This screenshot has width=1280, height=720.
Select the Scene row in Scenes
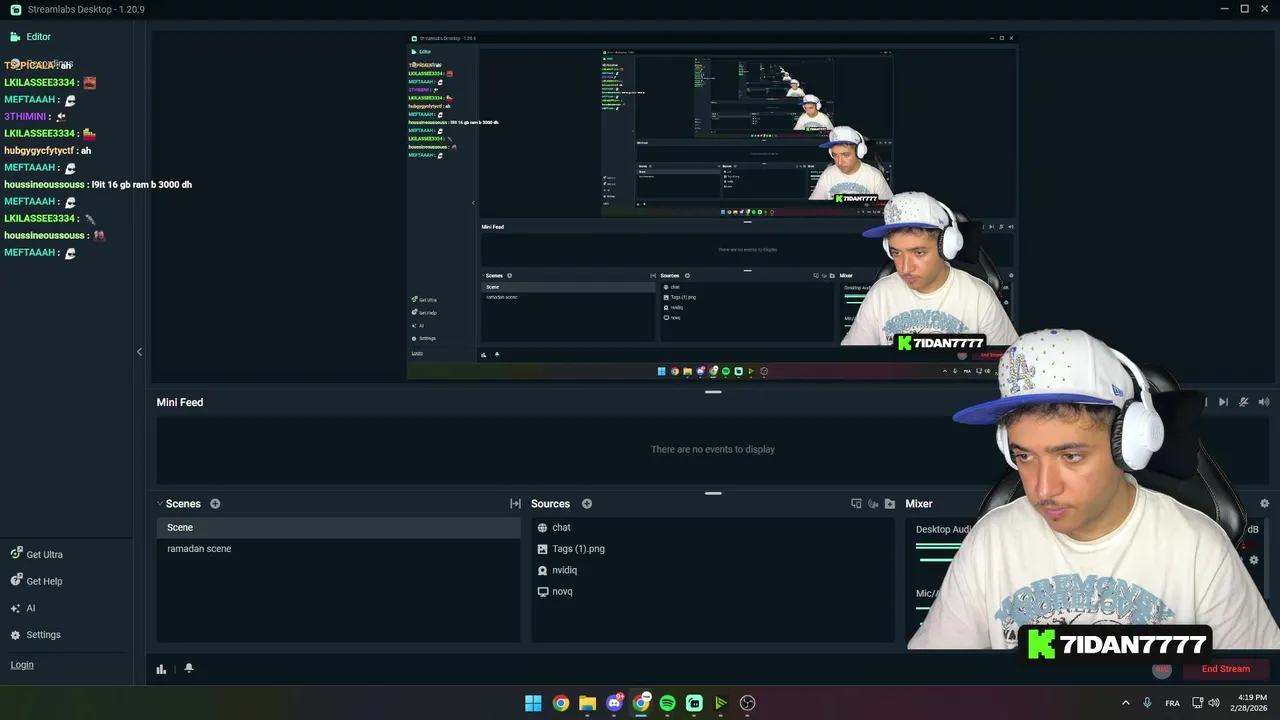tap(338, 527)
